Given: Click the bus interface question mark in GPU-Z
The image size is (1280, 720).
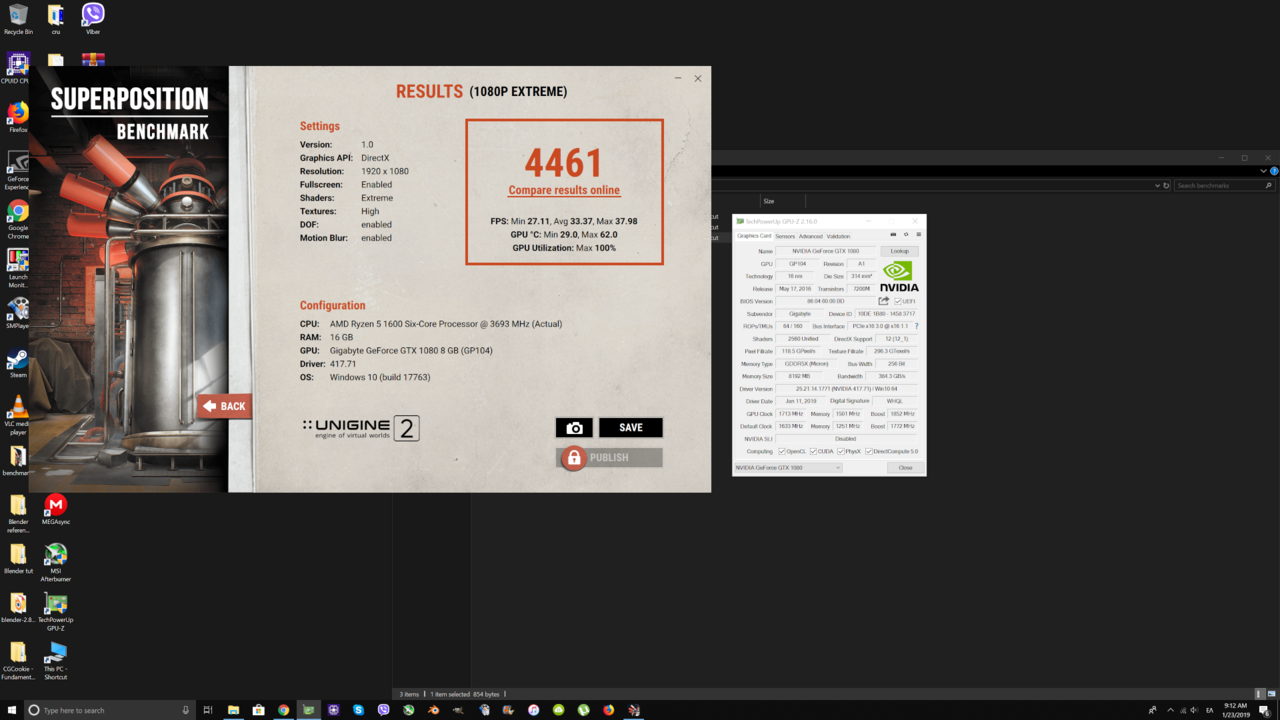Looking at the screenshot, I should (916, 326).
